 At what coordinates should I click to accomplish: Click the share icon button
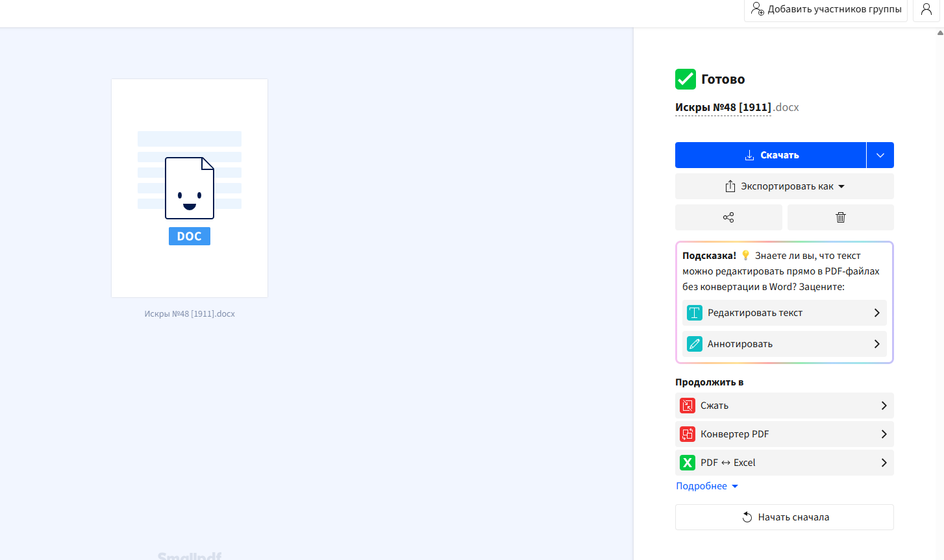coord(728,217)
